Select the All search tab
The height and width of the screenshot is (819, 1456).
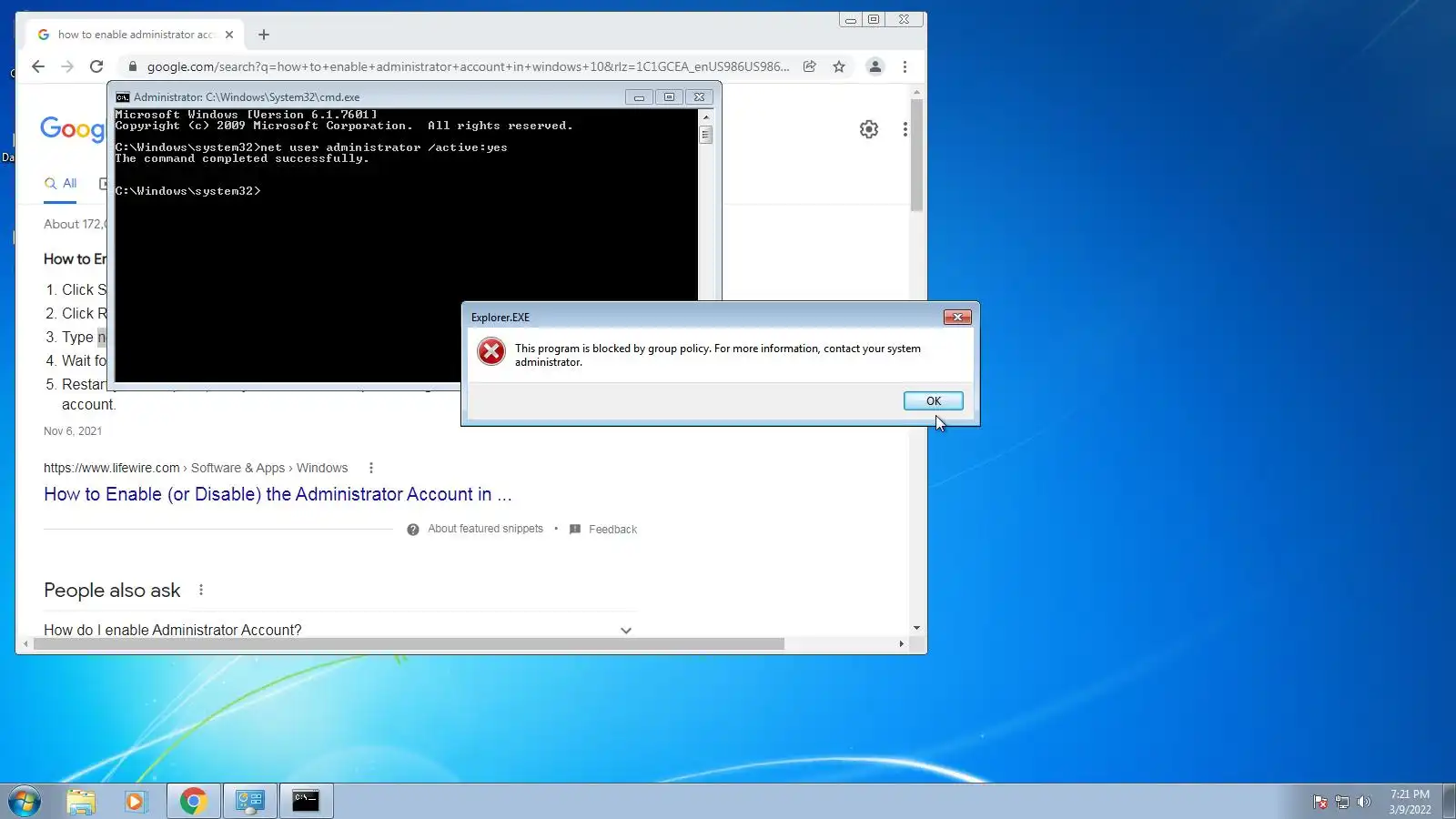[x=61, y=184]
